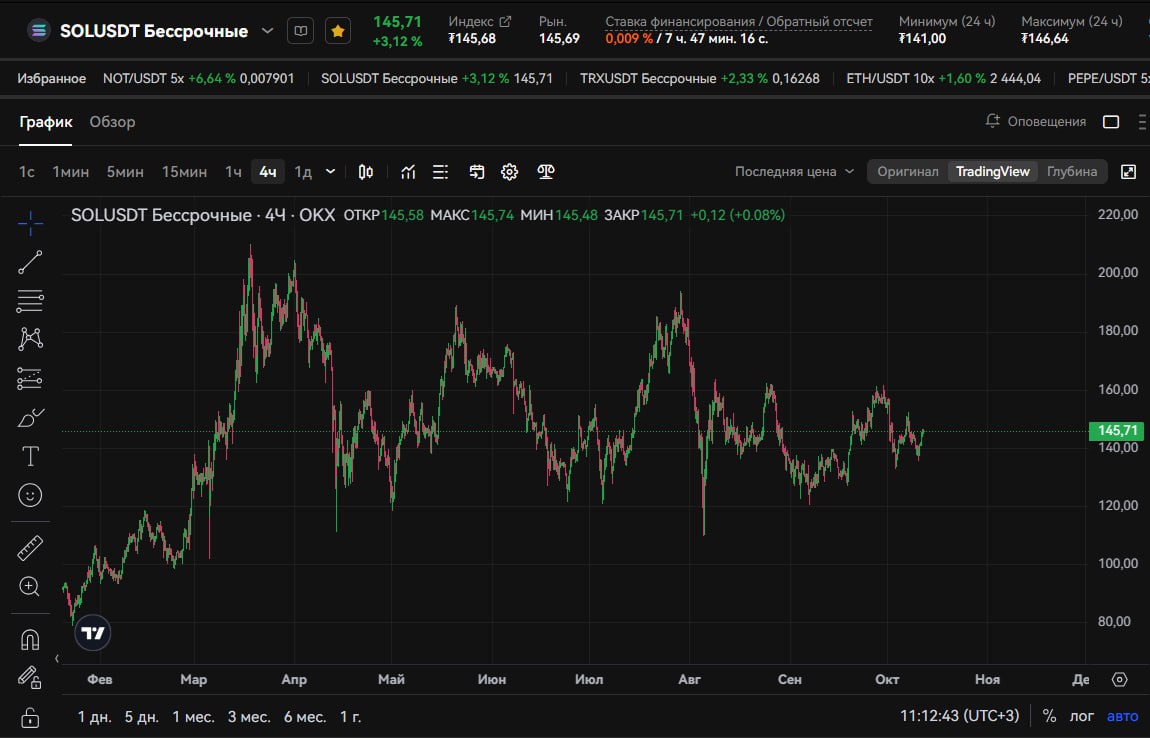The height and width of the screenshot is (738, 1150).
Task: Open the trading guide book icon
Action: tap(301, 31)
